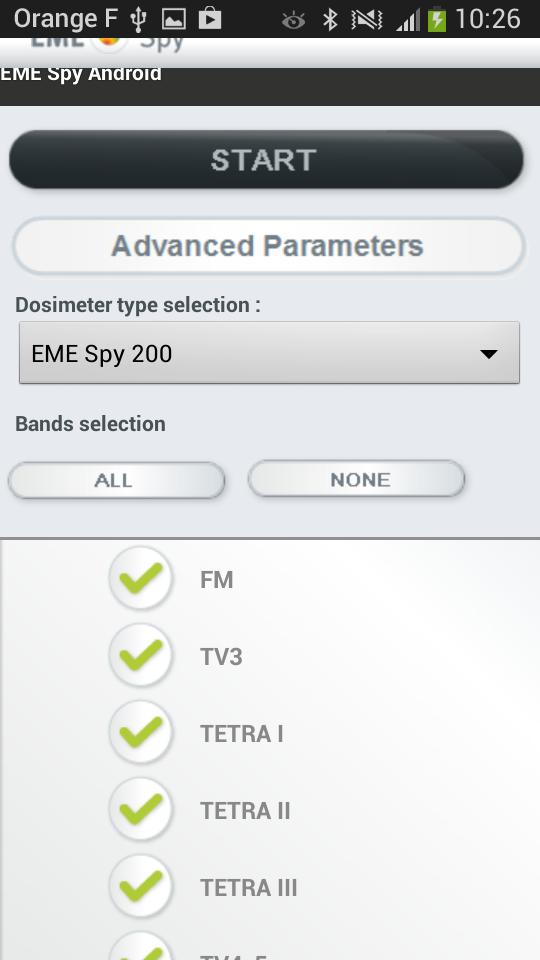540x960 pixels.
Task: Tap the signal strength bars icon
Action: pos(408,20)
